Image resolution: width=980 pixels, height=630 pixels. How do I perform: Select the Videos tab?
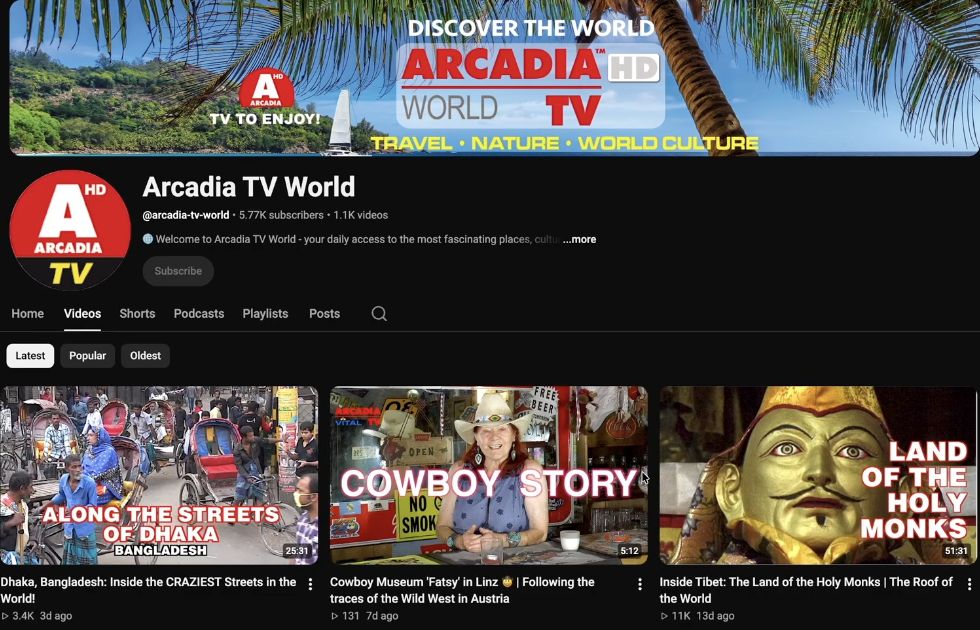[x=82, y=314]
